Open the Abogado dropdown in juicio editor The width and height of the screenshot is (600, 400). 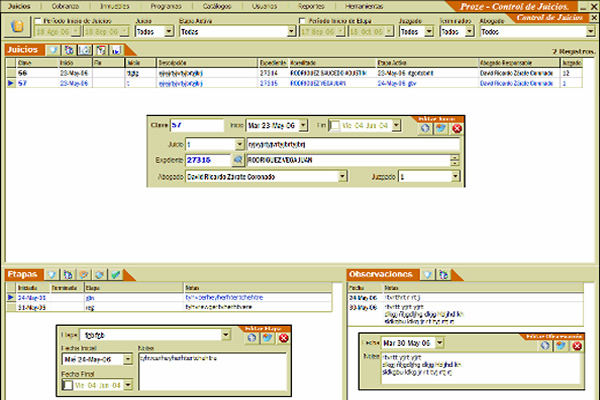[343, 176]
